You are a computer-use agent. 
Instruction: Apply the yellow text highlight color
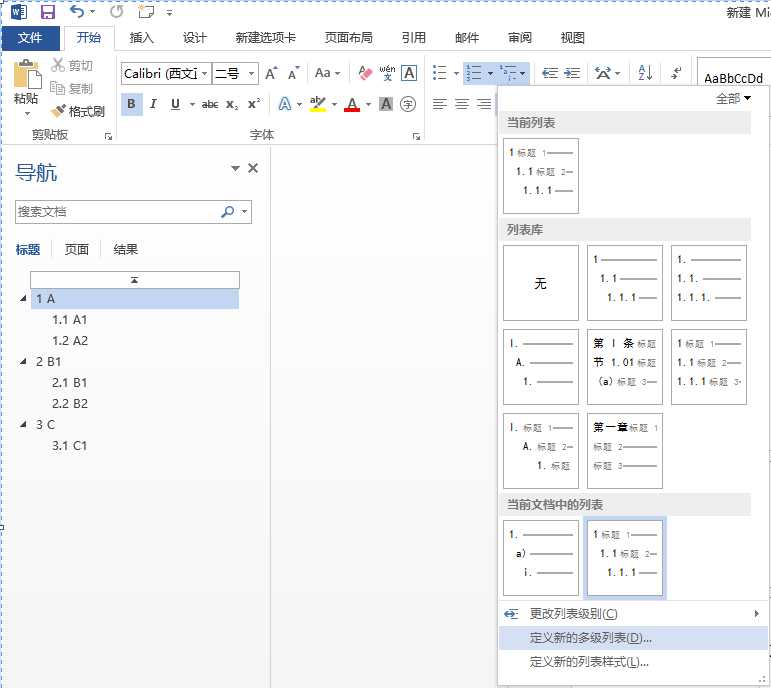(318, 104)
